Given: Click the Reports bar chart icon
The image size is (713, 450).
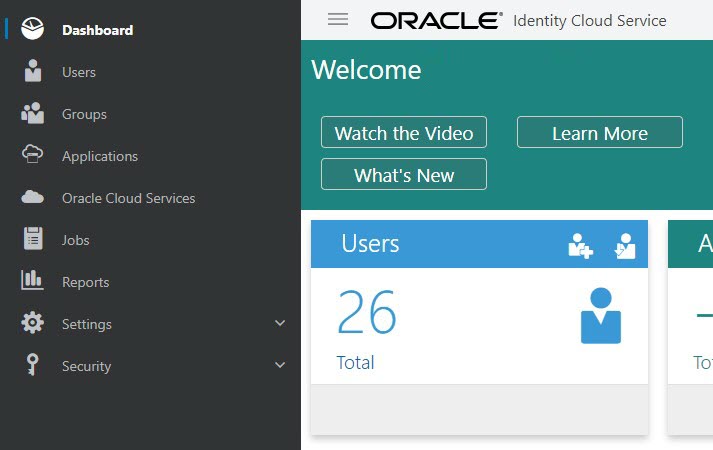Looking at the screenshot, I should click(x=33, y=281).
